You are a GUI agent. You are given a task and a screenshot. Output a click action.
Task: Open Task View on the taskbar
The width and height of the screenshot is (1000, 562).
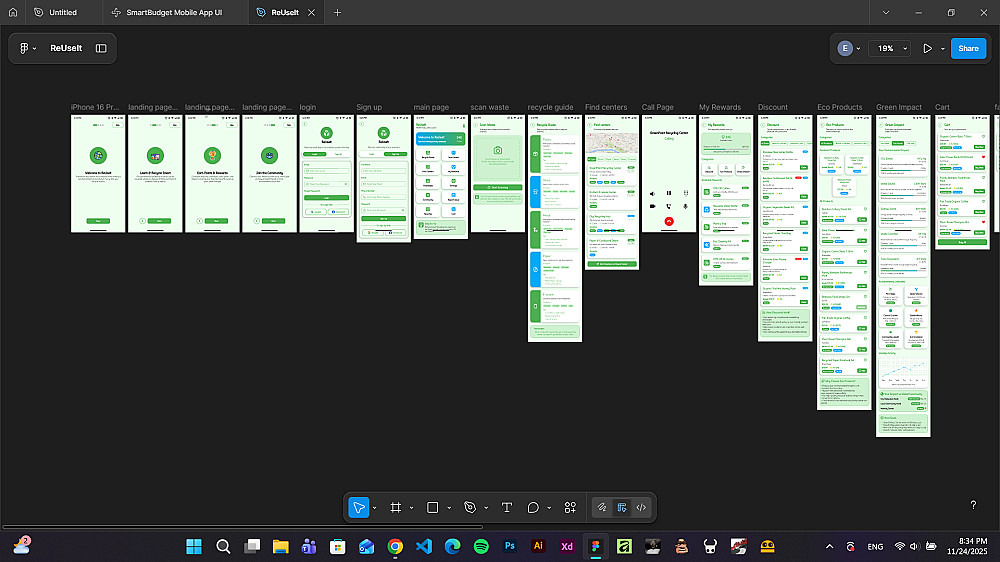coord(252,546)
